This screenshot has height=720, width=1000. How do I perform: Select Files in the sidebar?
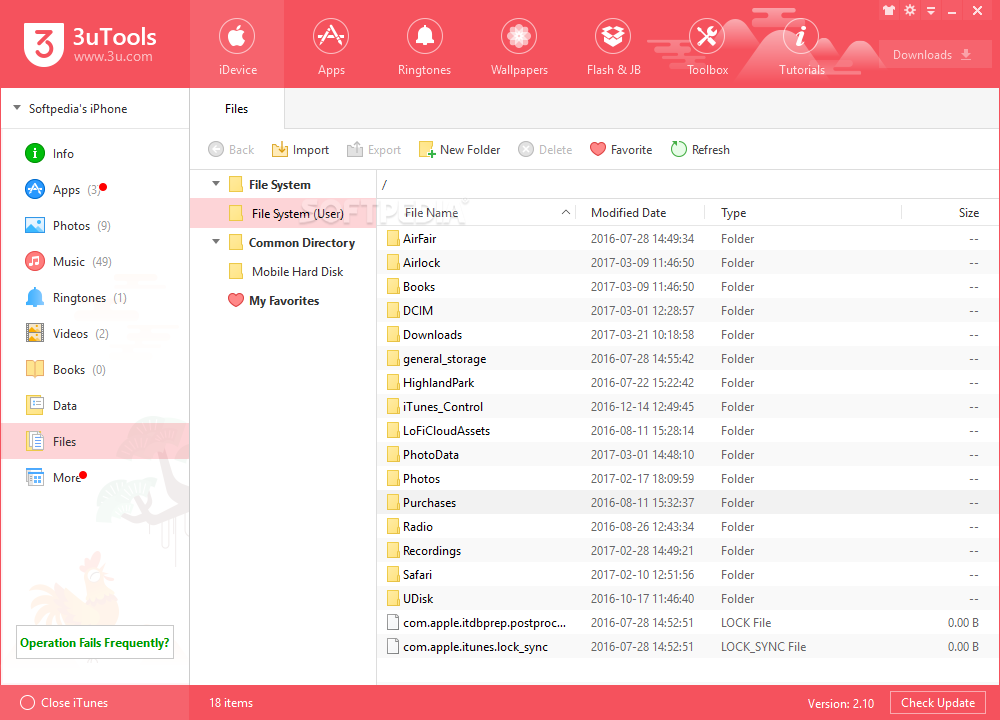(95, 441)
